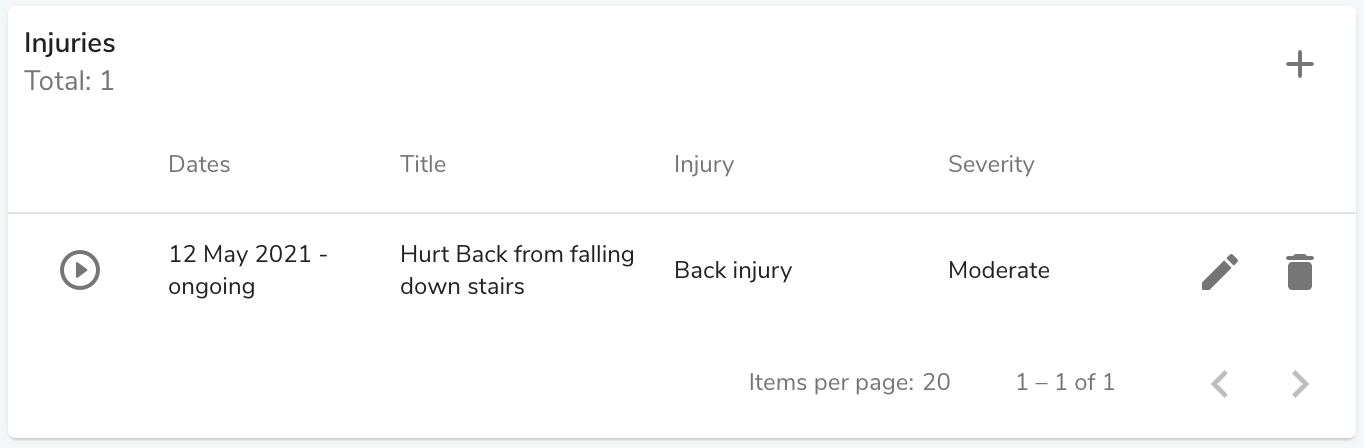Select the 'Back injury' cell
Screen dimensions: 1364x448
point(733,270)
